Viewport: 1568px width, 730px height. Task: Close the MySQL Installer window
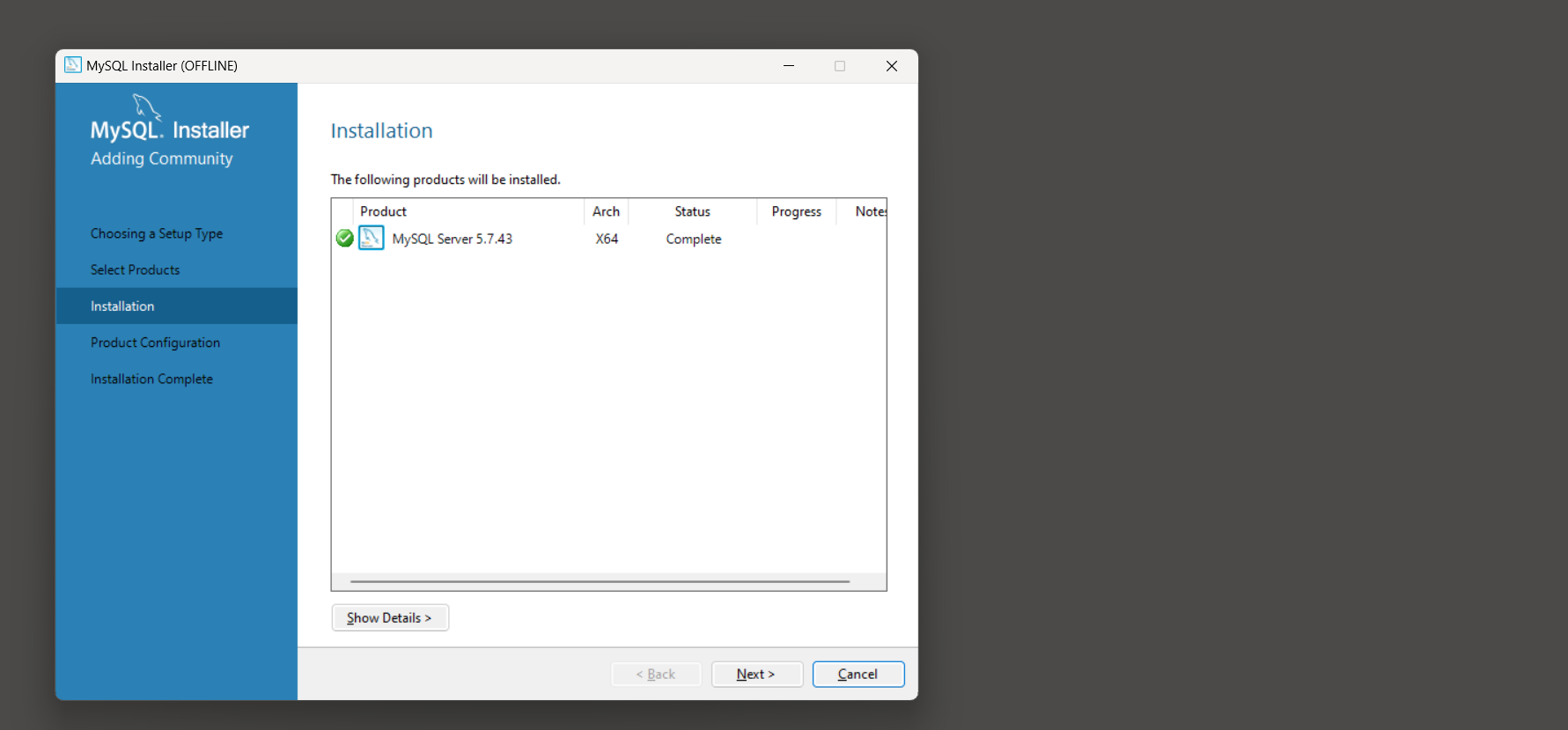pyautogui.click(x=892, y=66)
